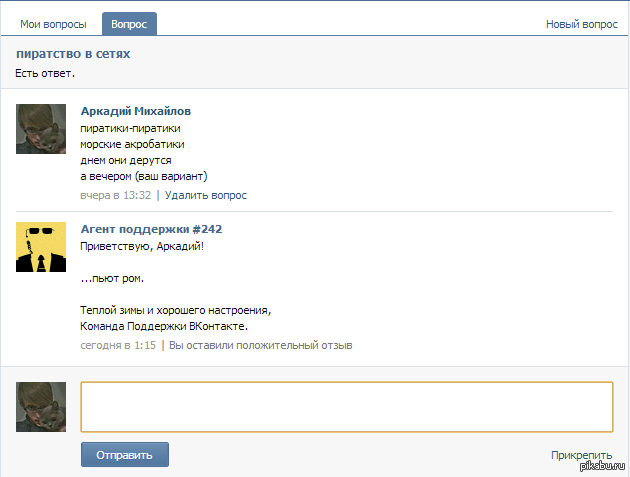Viewport: 630px width, 477px height.
Task: Click the Есть ответ status text
Action: coord(45,73)
